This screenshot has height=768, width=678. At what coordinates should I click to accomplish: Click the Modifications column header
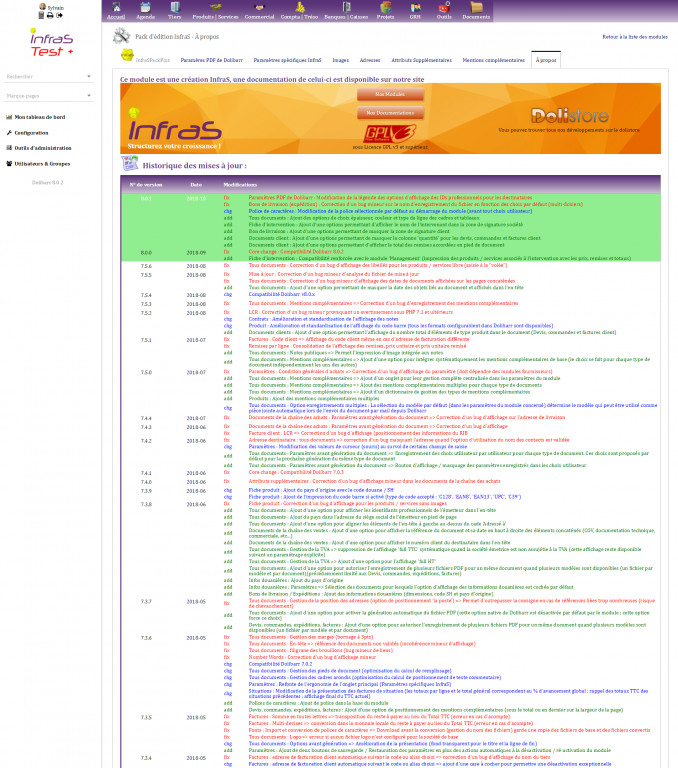(240, 185)
